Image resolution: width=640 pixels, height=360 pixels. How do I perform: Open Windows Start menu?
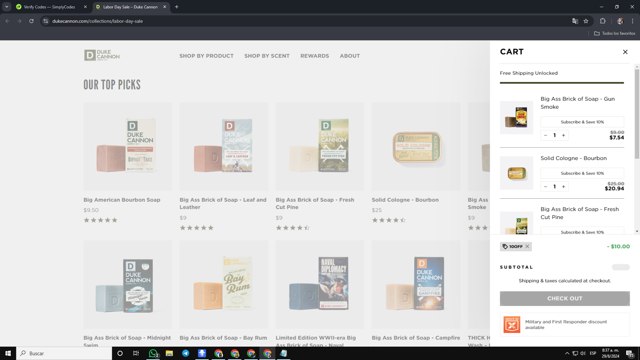(x=8, y=353)
